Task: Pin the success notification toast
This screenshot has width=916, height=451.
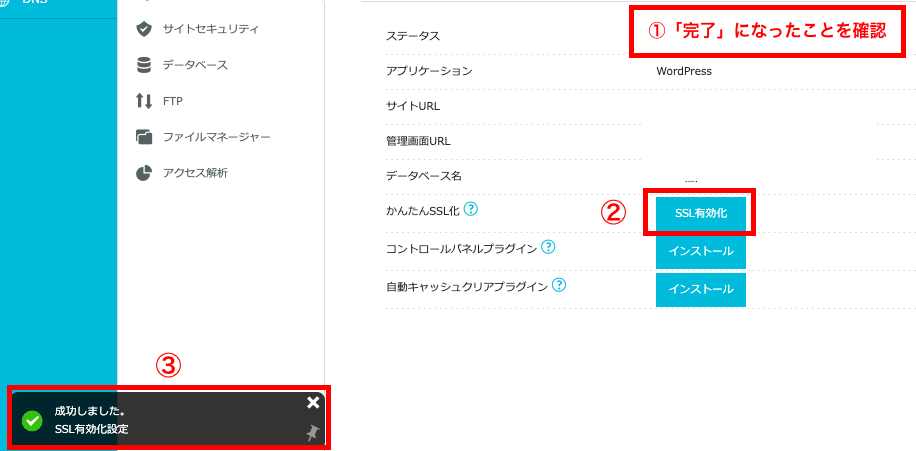Action: tap(314, 433)
